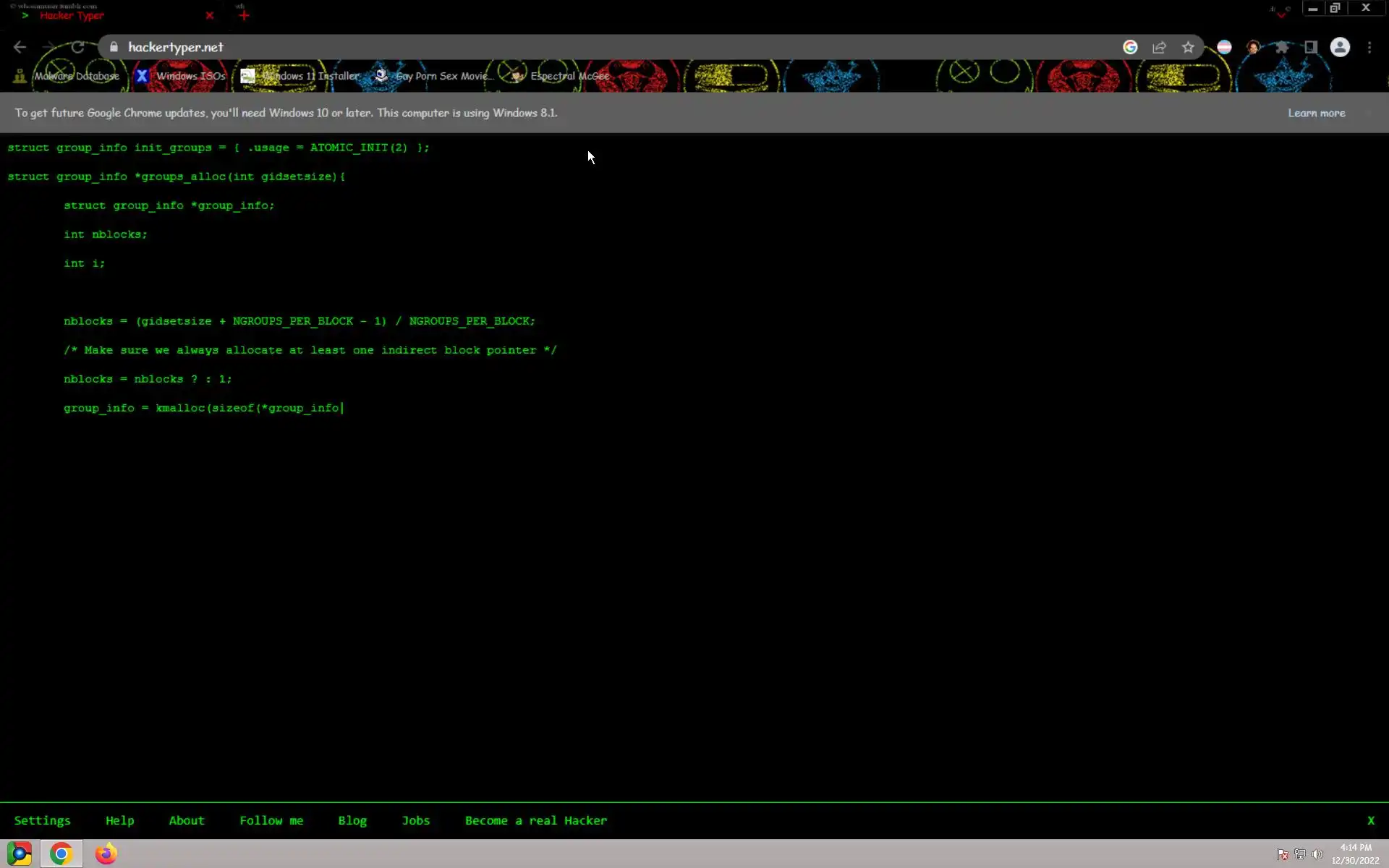The width and height of the screenshot is (1389, 868).
Task: Close the footer bar with X
Action: 1370,820
